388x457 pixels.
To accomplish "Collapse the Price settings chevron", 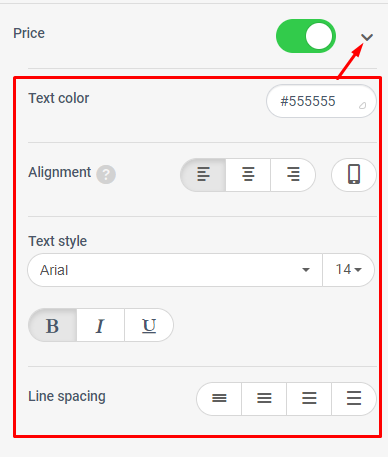I will [367, 37].
